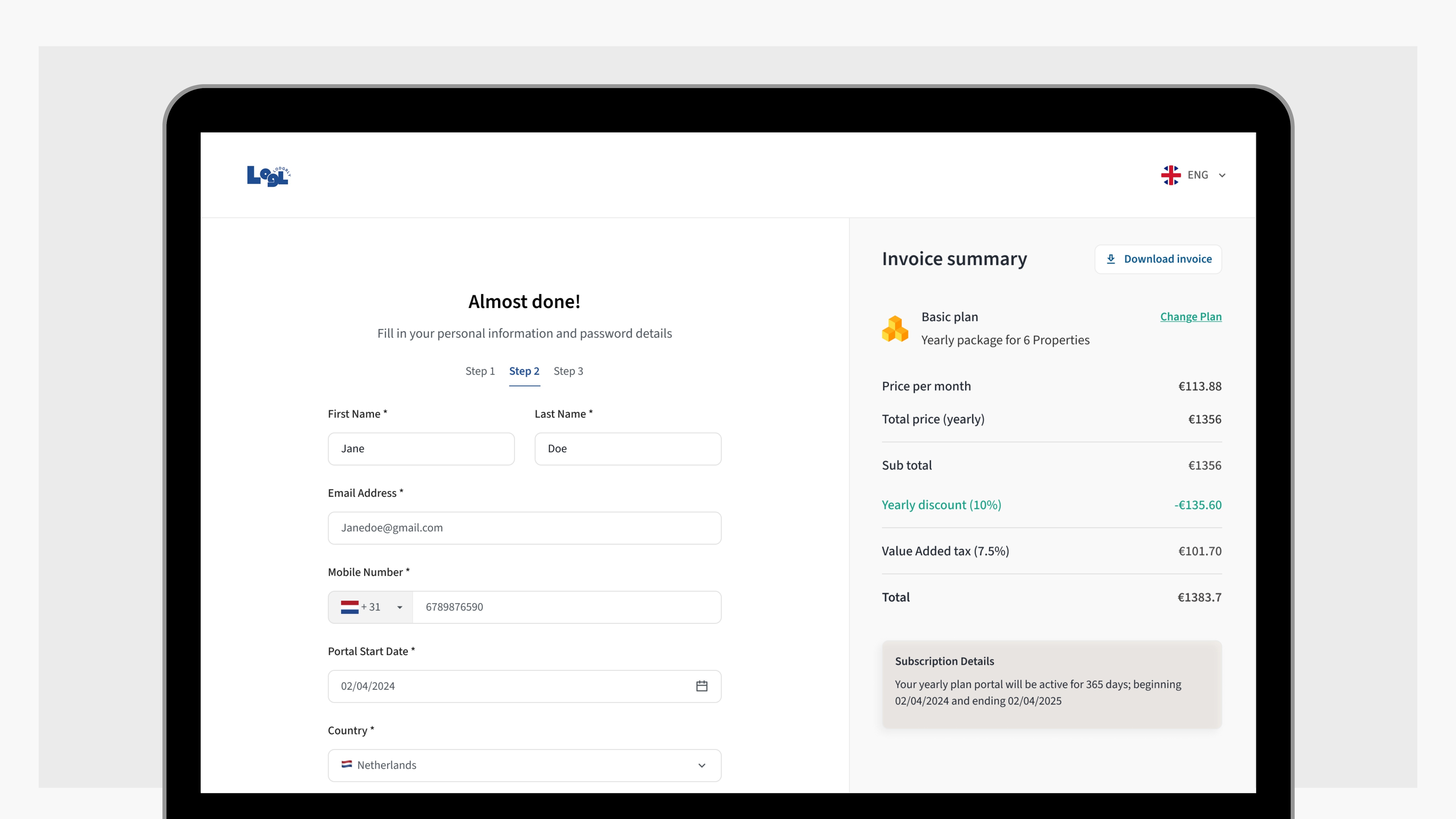Switch to the Step 1 tab
This screenshot has width=1456, height=819.
pyautogui.click(x=480, y=371)
